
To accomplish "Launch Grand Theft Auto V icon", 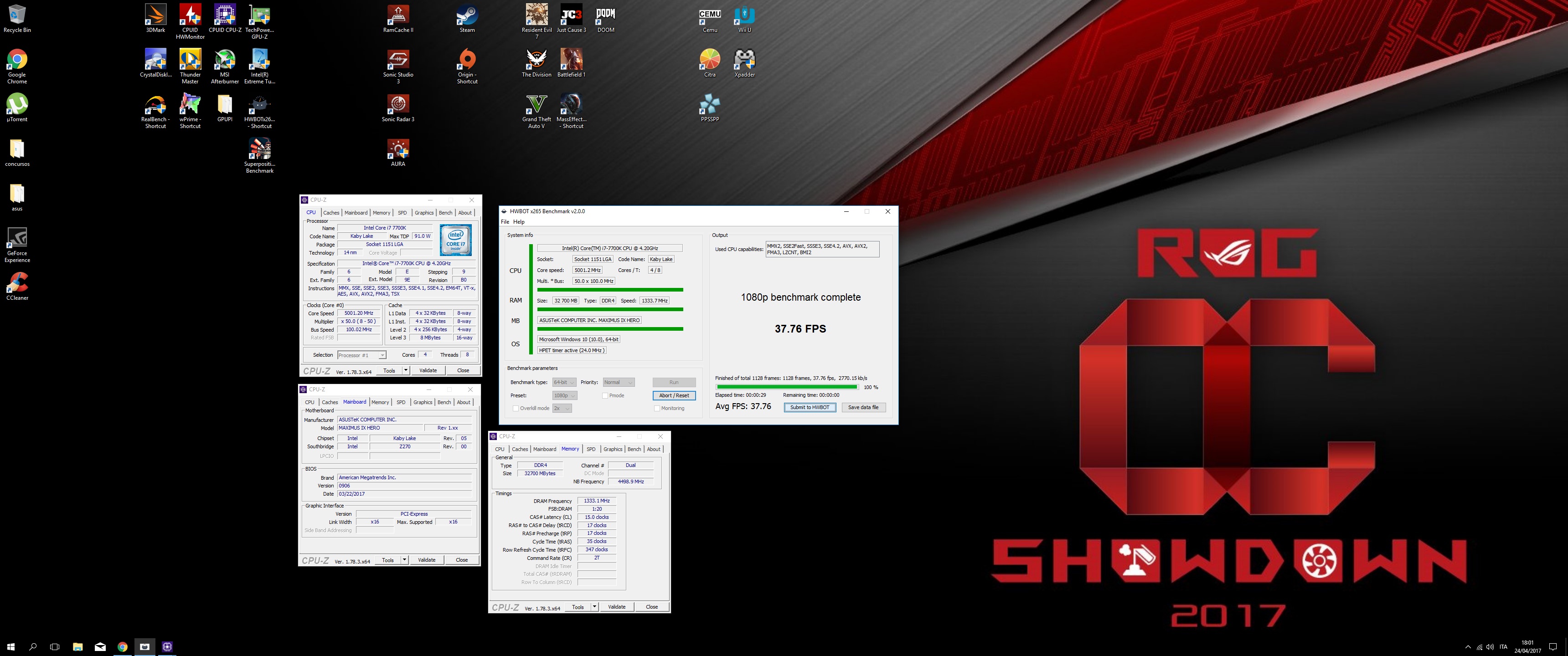I will click(x=536, y=111).
